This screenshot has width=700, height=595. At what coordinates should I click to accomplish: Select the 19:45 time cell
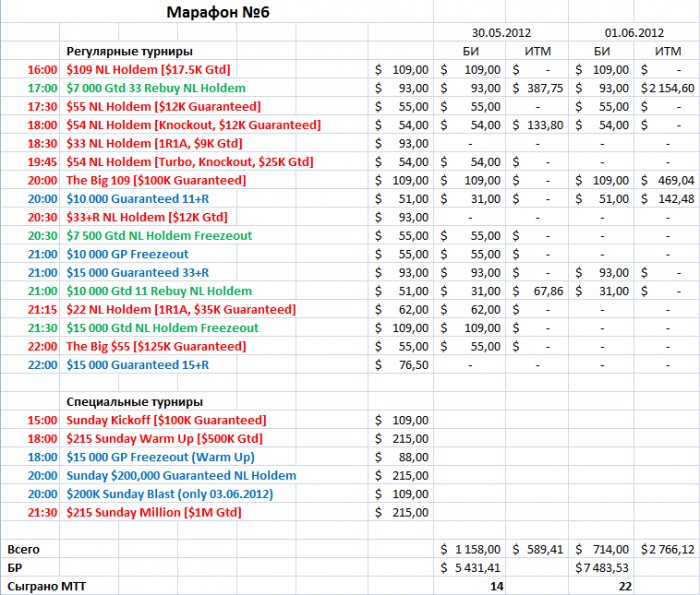pos(42,162)
